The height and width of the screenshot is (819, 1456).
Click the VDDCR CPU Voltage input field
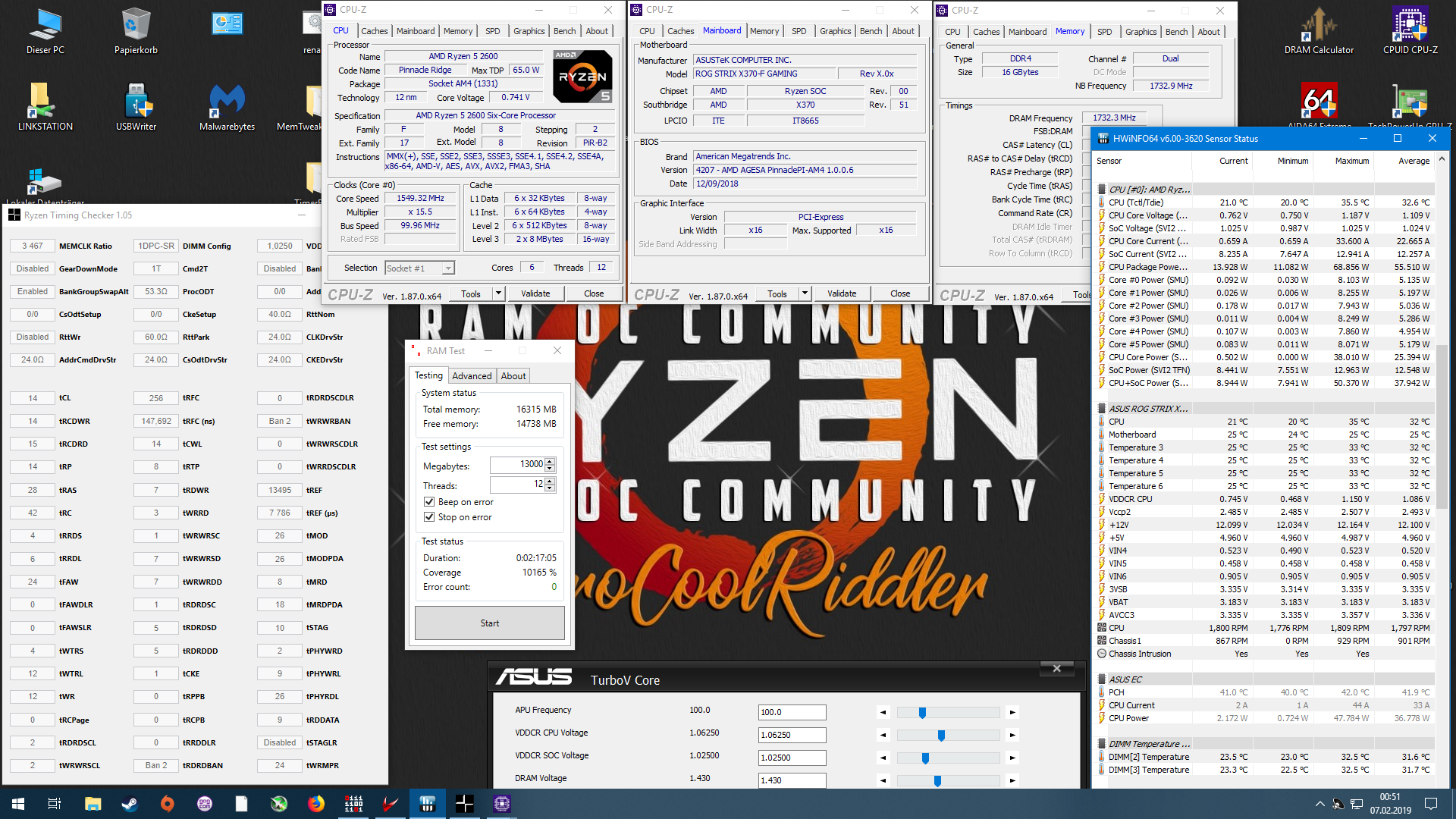point(791,735)
